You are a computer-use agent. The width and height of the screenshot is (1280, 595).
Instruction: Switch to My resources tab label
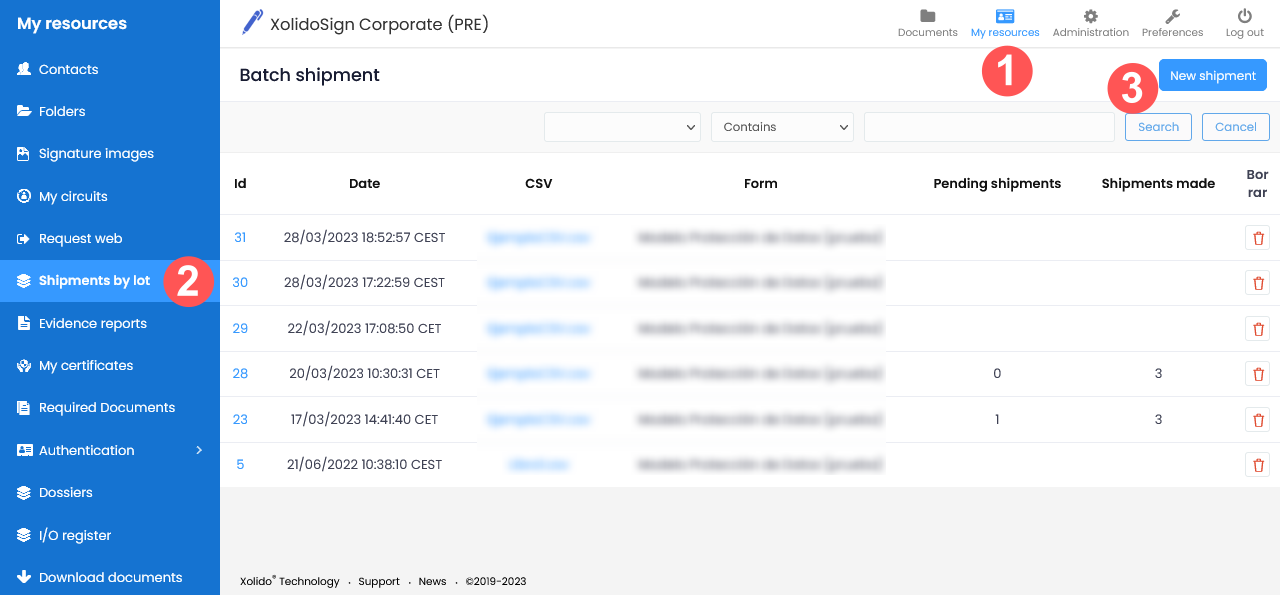1005,33
